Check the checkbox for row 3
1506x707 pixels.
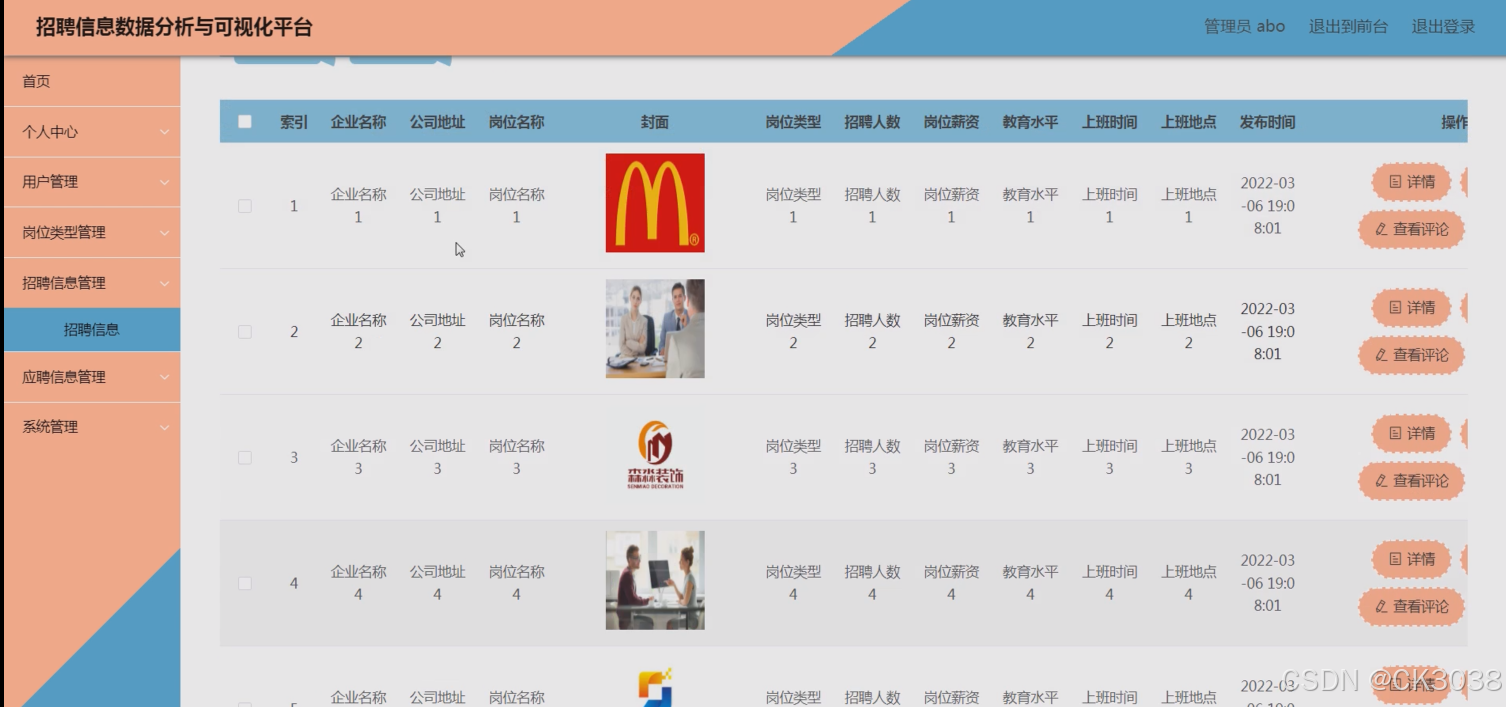245,457
